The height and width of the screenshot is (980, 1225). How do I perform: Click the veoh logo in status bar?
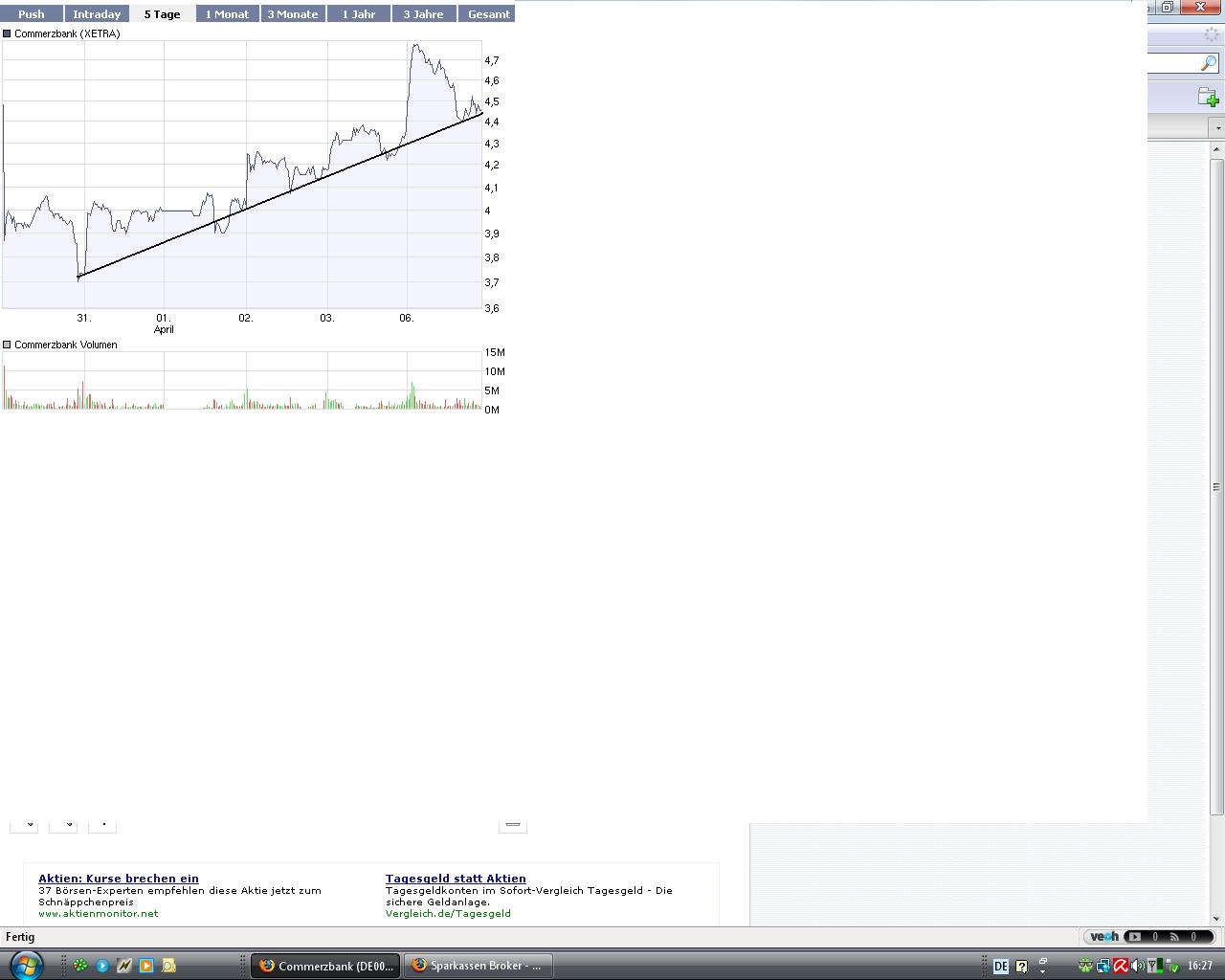[x=1103, y=937]
